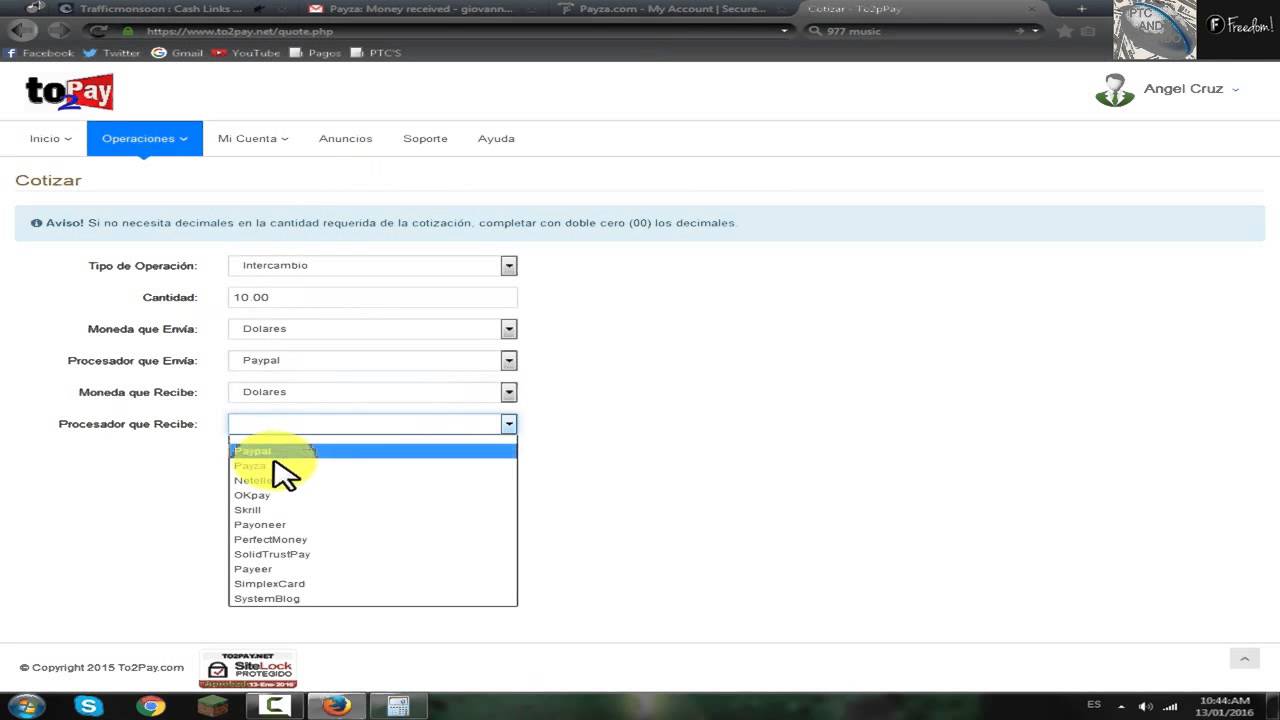Click the browser reload page icon
Viewport: 1280px width, 720px height.
pos(98,31)
